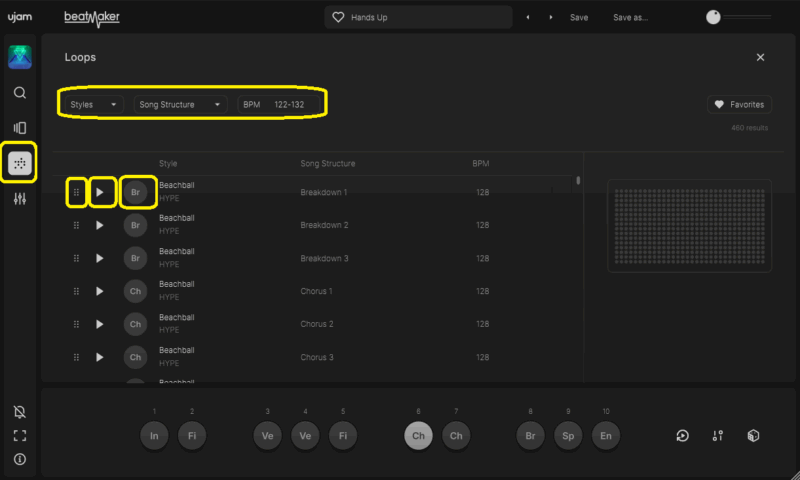This screenshot has height=480, width=800.
Task: Select the Breakdown 1 text in list
Action: (323, 192)
